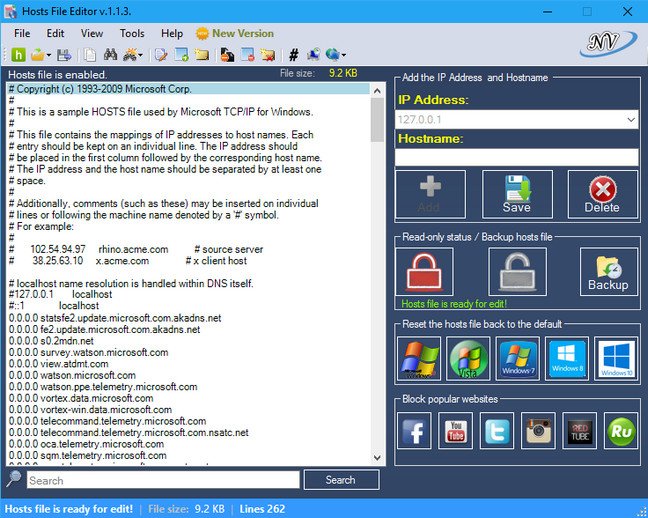Image resolution: width=648 pixels, height=518 pixels.
Task: Click the Hostname input field
Action: (516, 157)
